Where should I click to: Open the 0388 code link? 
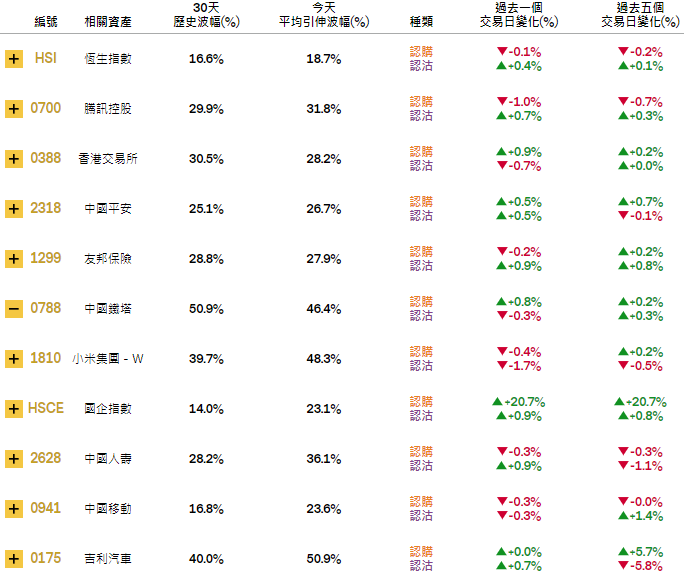46,158
